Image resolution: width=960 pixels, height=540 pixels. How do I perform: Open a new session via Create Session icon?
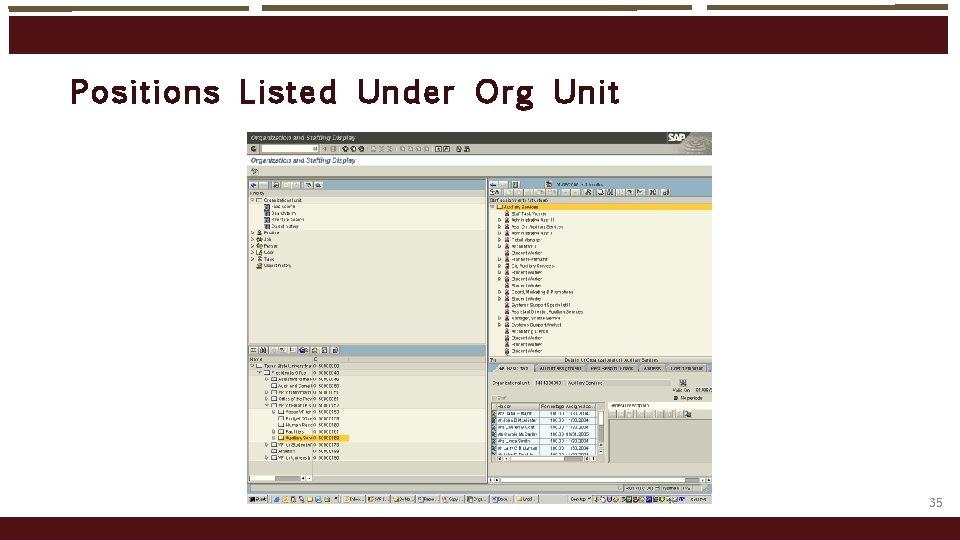pyautogui.click(x=438, y=149)
